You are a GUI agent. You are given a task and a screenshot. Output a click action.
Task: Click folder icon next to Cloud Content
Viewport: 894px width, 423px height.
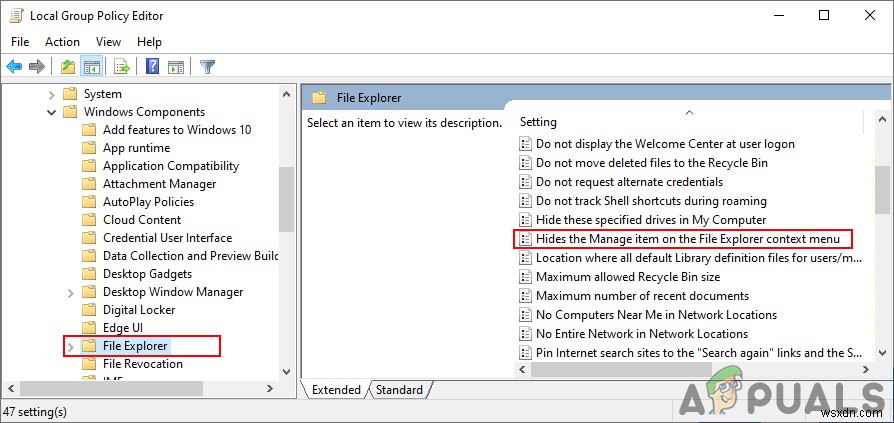(x=88, y=220)
